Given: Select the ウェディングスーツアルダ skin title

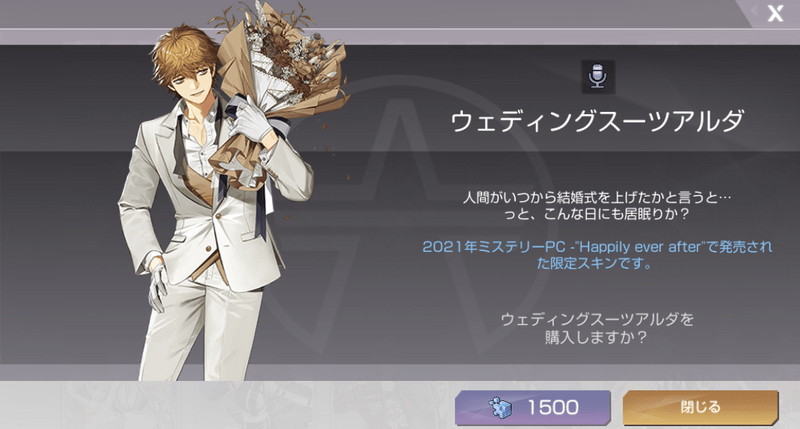Looking at the screenshot, I should pyautogui.click(x=597, y=122).
